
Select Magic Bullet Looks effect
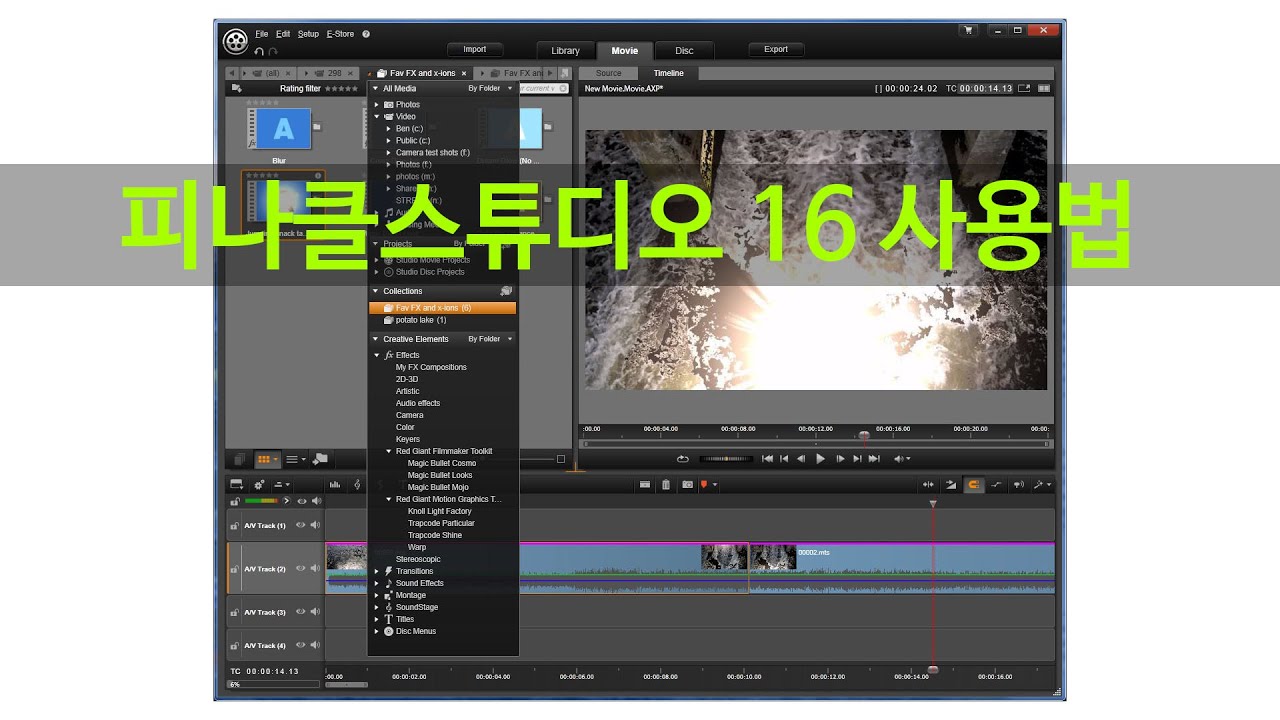click(x=440, y=475)
